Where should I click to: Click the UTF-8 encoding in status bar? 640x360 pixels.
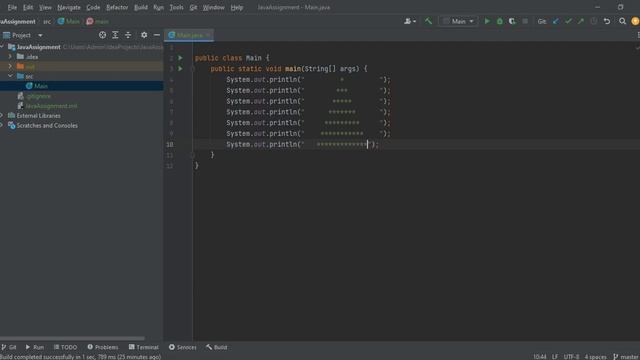(x=571, y=357)
